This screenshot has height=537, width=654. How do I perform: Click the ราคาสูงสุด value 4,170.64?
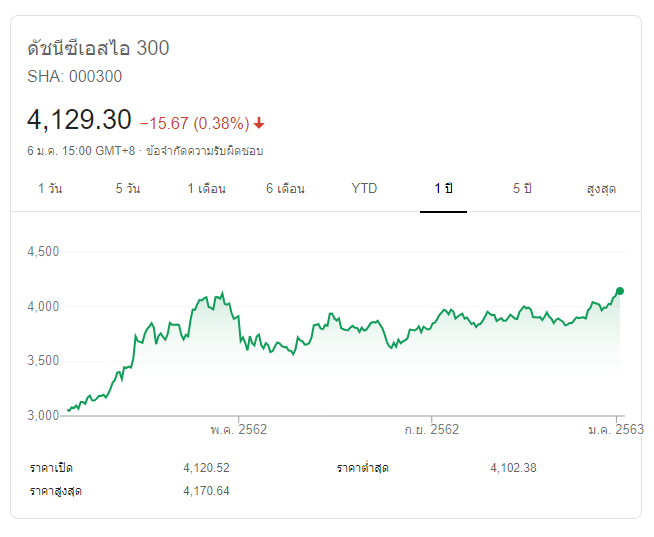[x=206, y=490]
